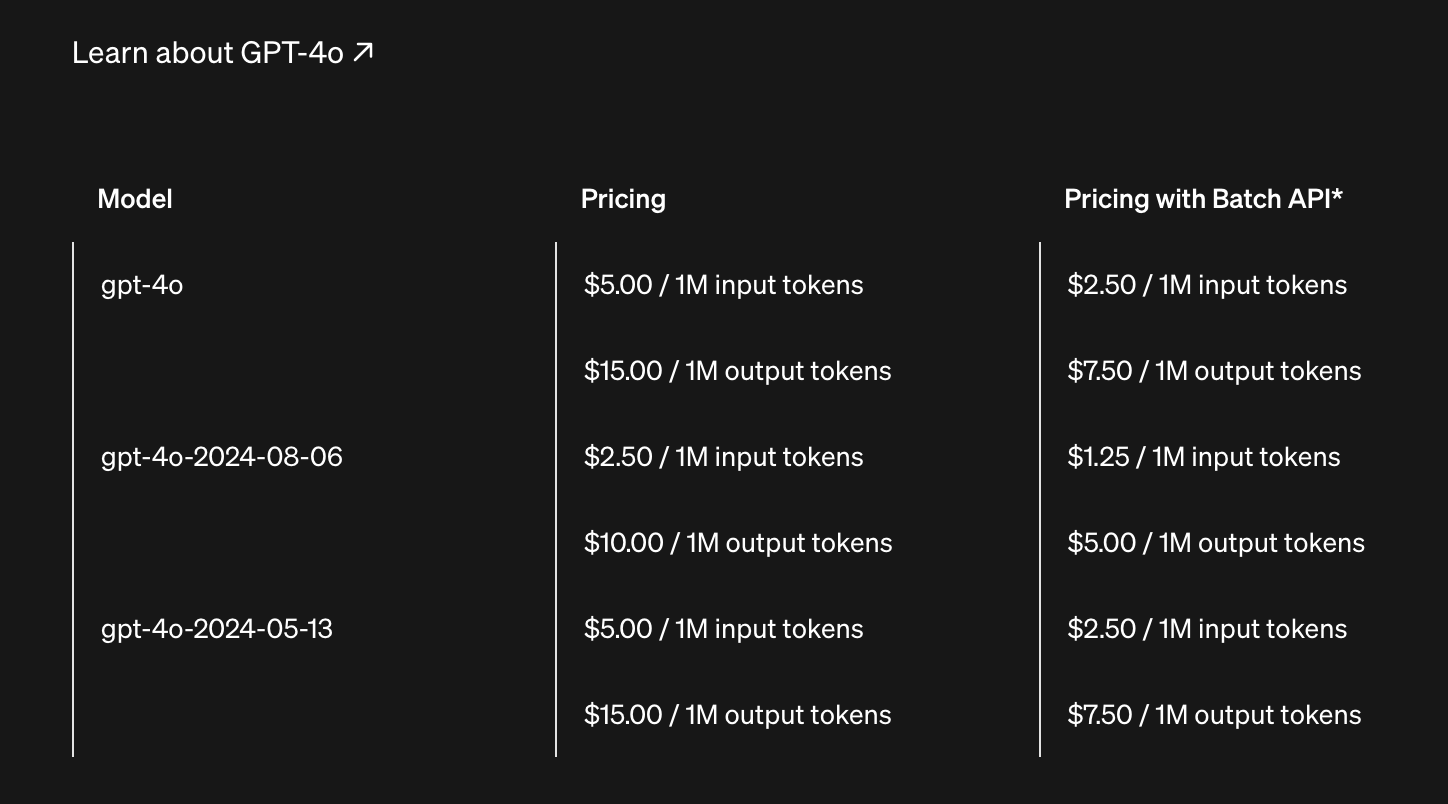Click gpt-4o $15.00 output tokens price
Image resolution: width=1448 pixels, height=804 pixels.
(738, 371)
